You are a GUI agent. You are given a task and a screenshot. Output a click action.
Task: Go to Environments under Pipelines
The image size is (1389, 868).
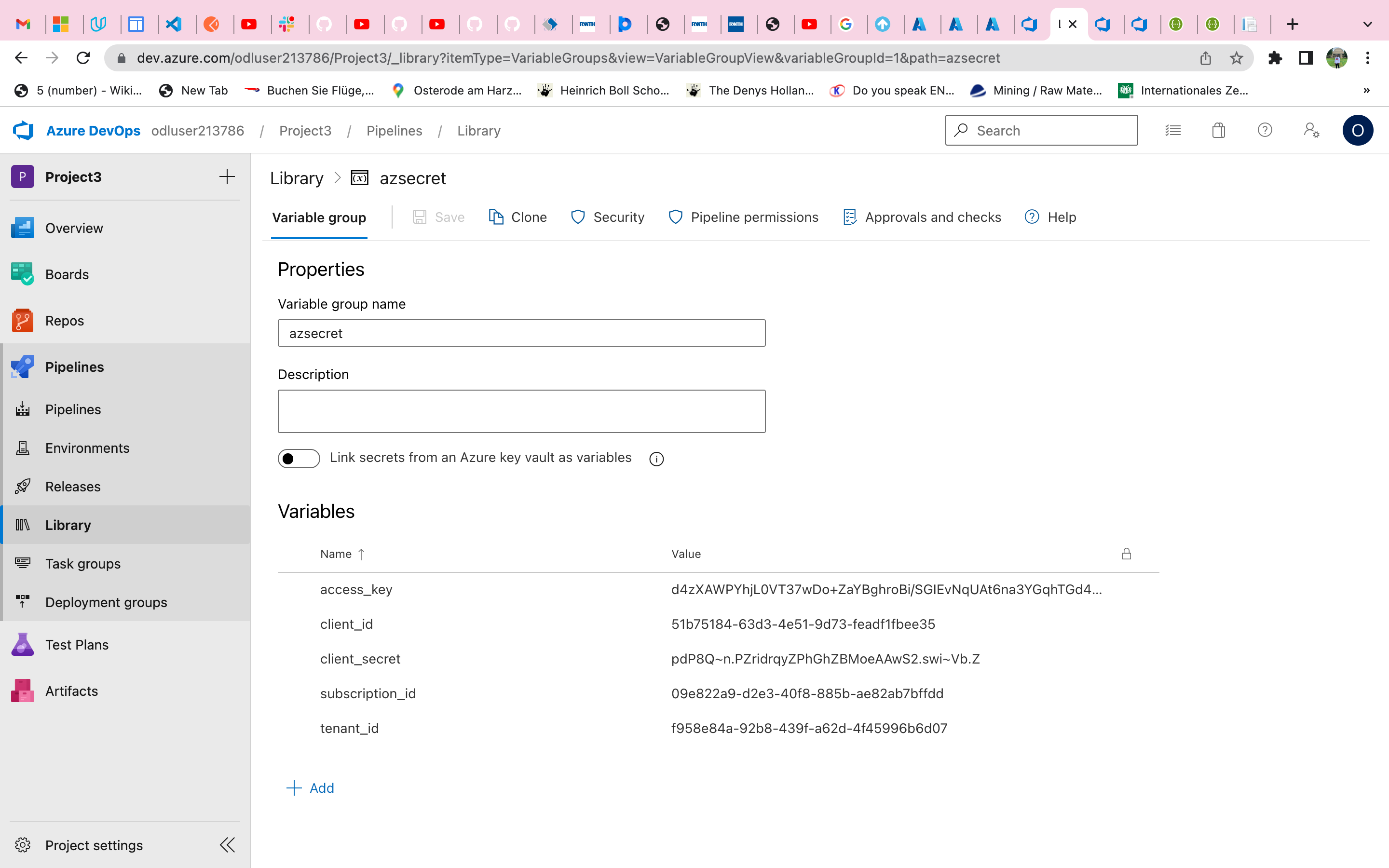87,448
